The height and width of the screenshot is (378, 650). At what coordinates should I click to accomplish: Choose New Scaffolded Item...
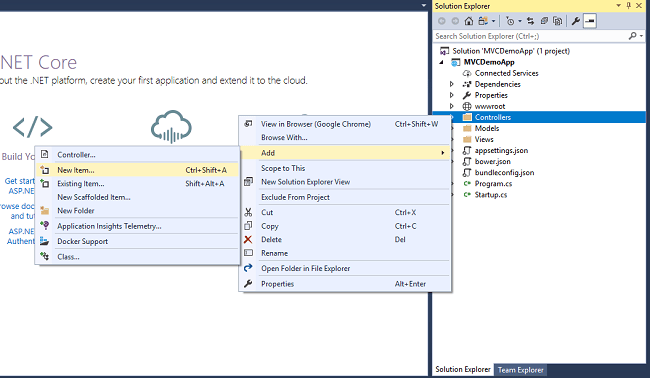(x=138, y=197)
